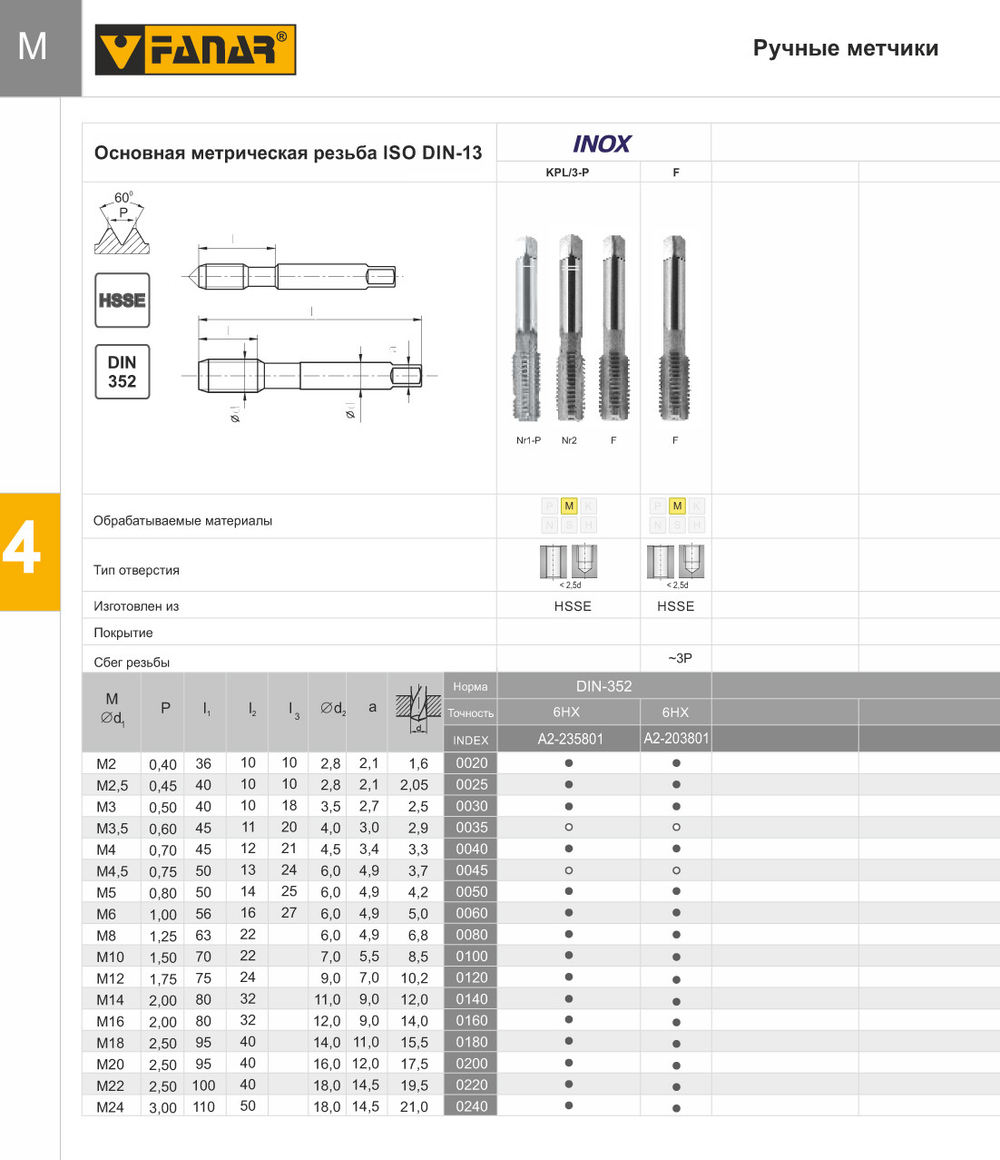The width and height of the screenshot is (1000, 1160).
Task: Click index code A2-203801
Action: coord(676,739)
